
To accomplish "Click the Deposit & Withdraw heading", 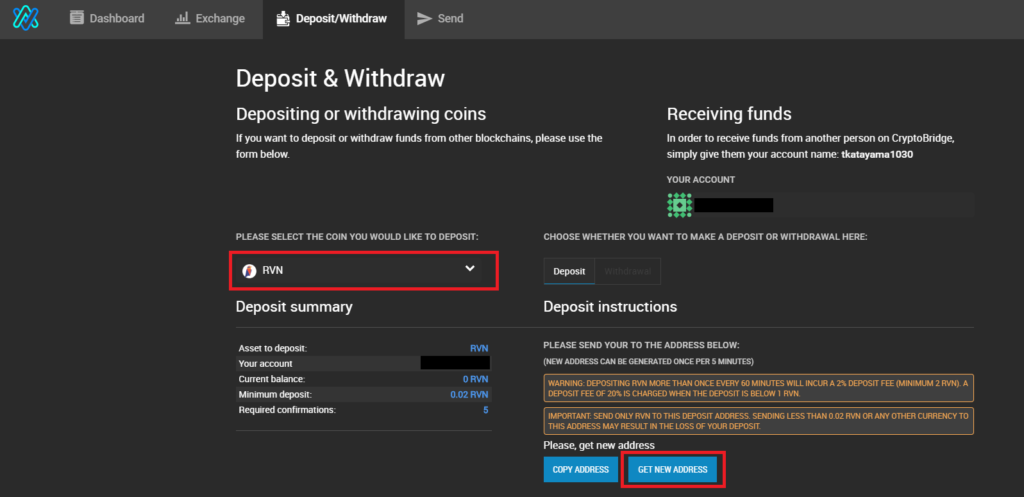I will coord(340,78).
